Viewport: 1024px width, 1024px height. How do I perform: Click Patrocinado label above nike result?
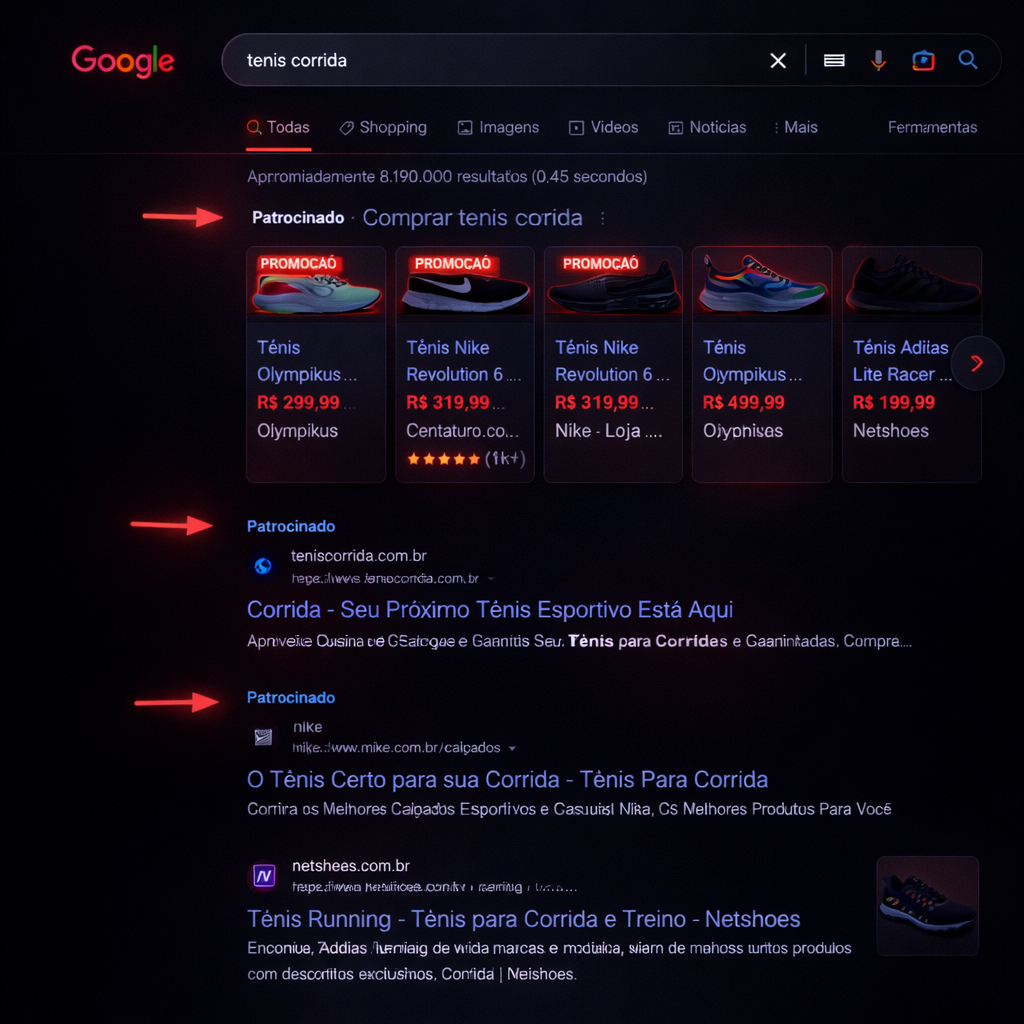(x=291, y=697)
